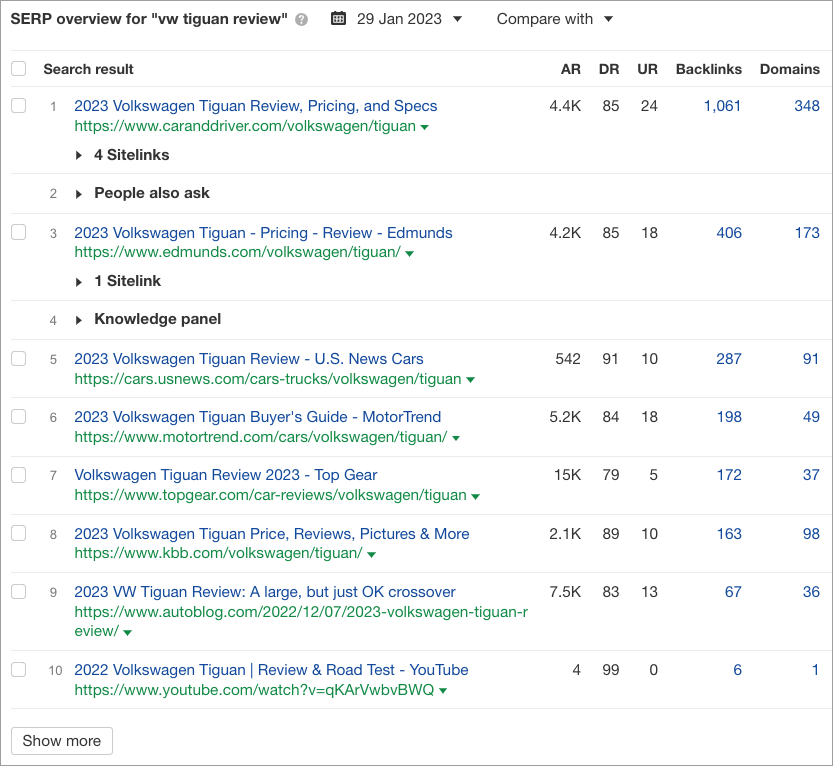
Task: Check the U.S. News Cars result checkbox
Action: tap(19, 358)
